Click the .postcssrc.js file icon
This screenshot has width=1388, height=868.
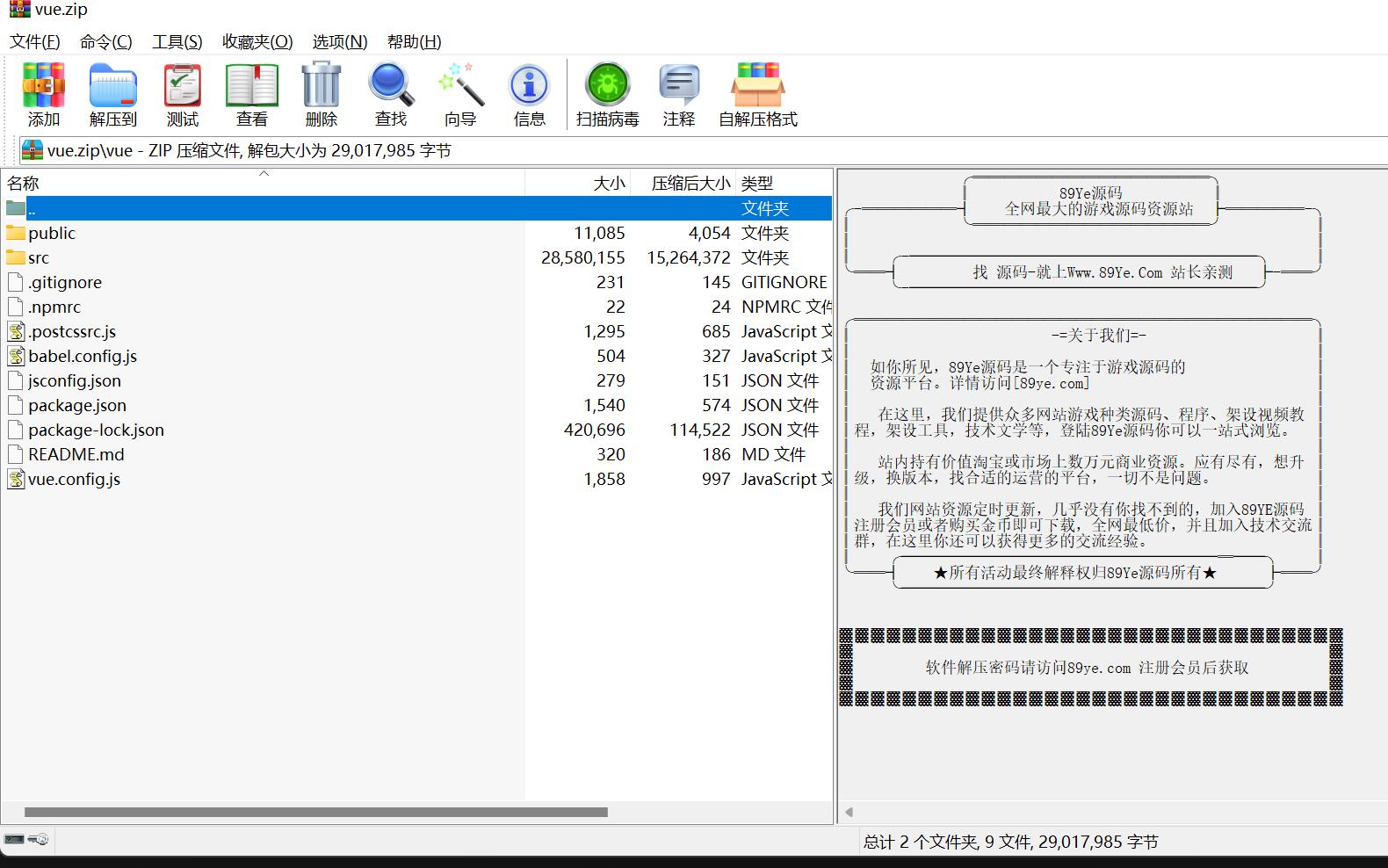16,331
